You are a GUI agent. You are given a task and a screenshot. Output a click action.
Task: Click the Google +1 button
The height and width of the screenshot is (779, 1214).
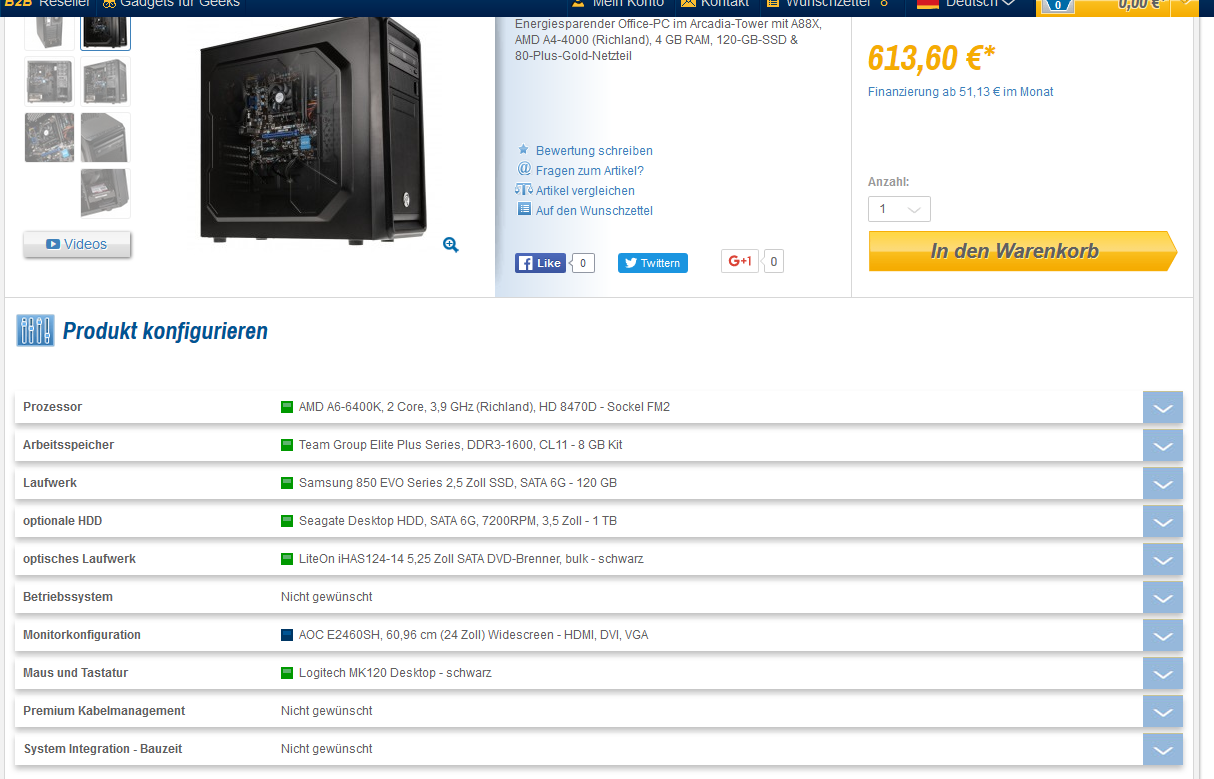pos(740,261)
